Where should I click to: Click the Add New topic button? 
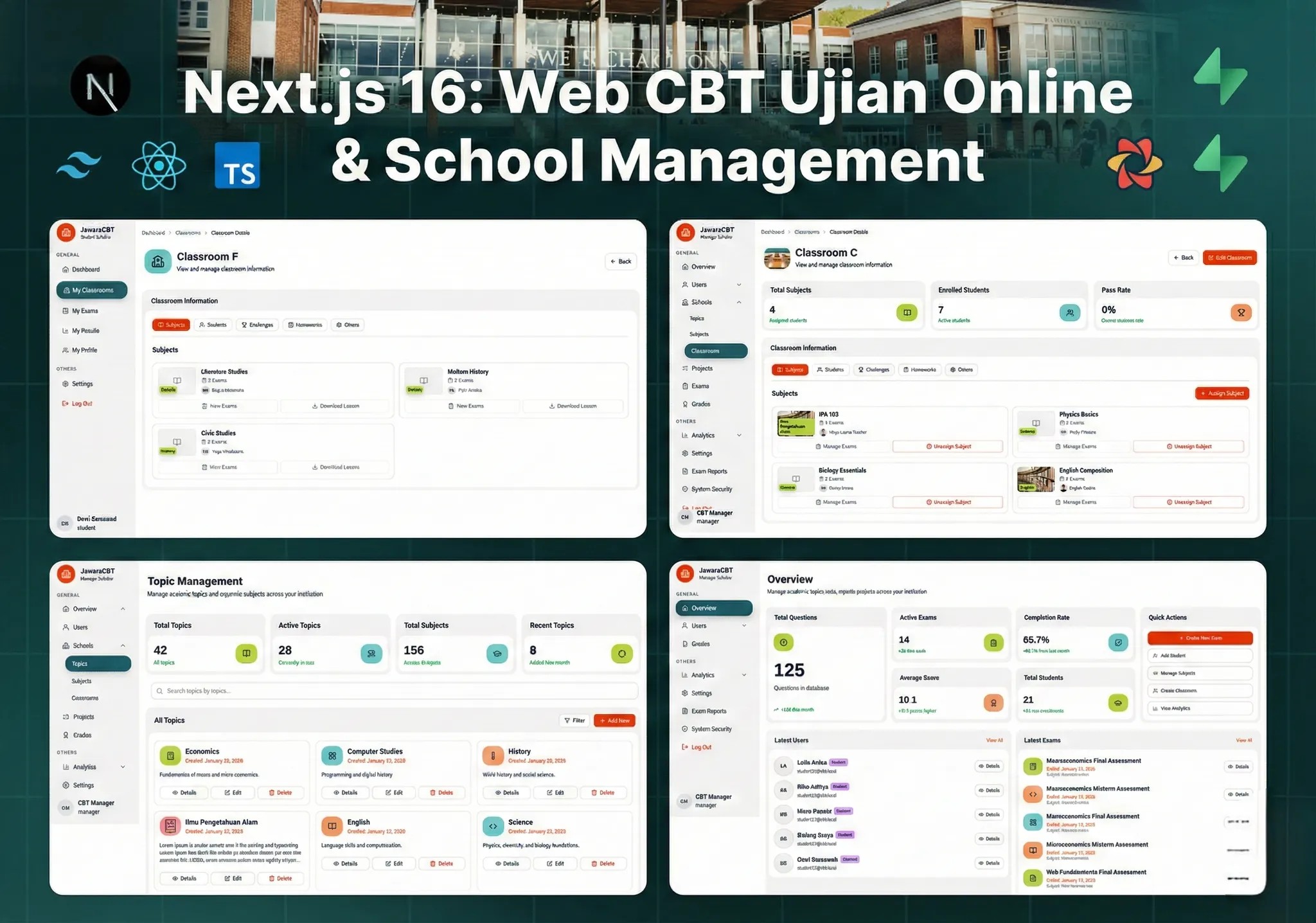(x=614, y=721)
